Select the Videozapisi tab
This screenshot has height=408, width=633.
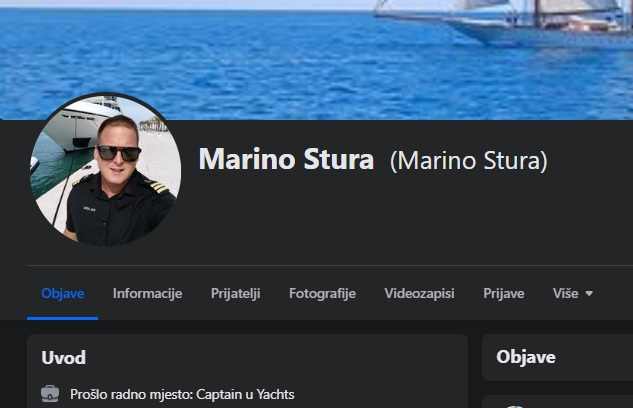(419, 293)
